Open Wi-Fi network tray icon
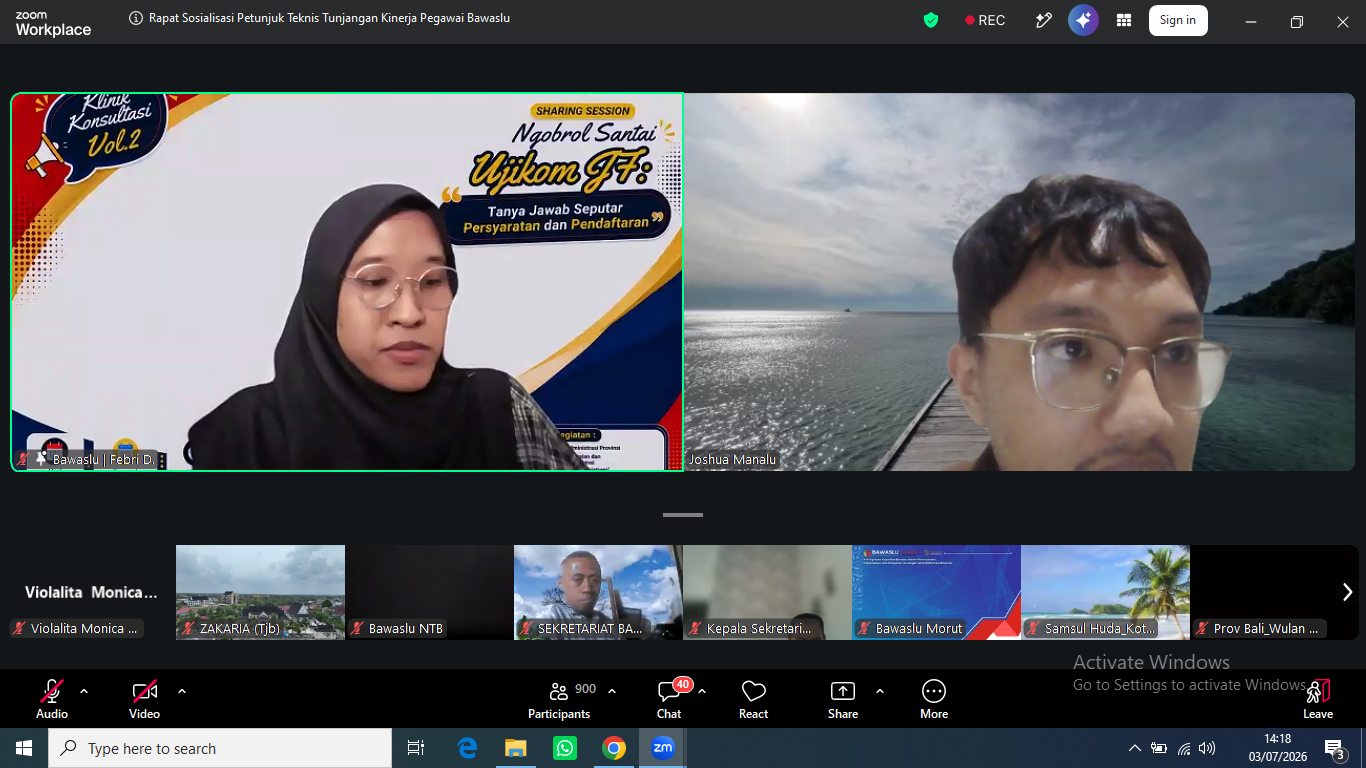 click(1184, 748)
